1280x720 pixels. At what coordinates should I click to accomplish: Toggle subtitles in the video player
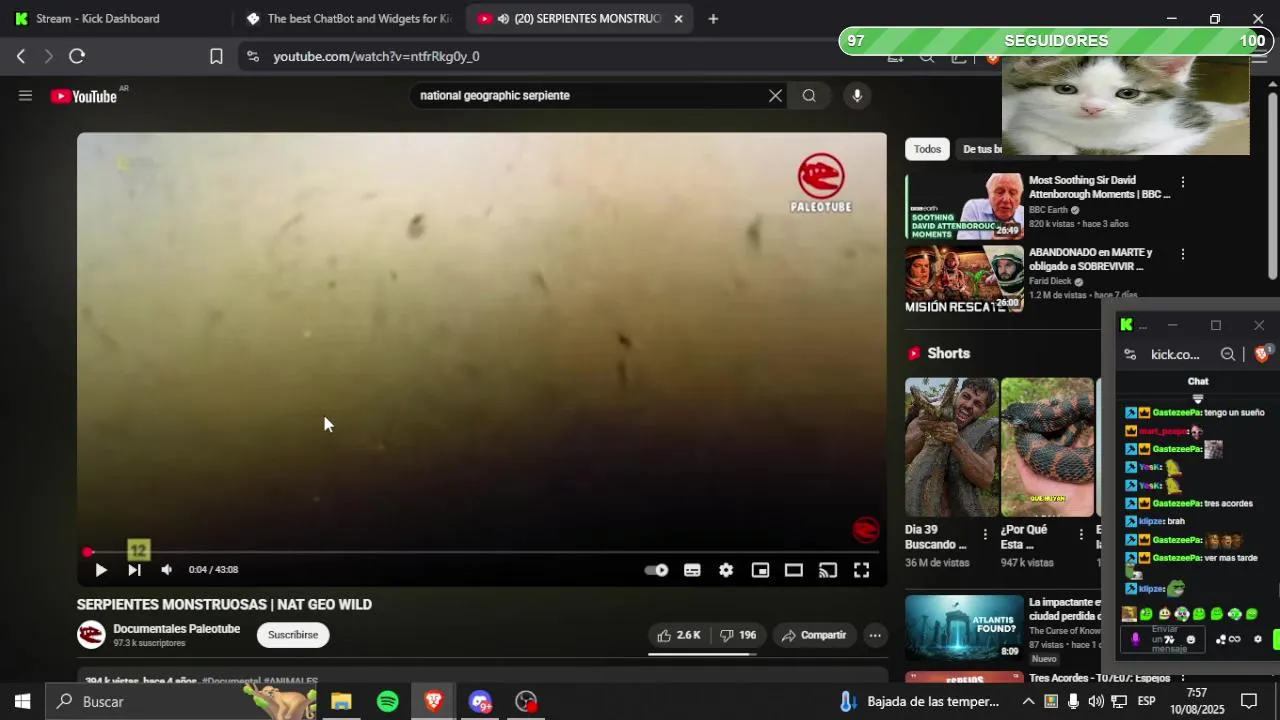692,570
